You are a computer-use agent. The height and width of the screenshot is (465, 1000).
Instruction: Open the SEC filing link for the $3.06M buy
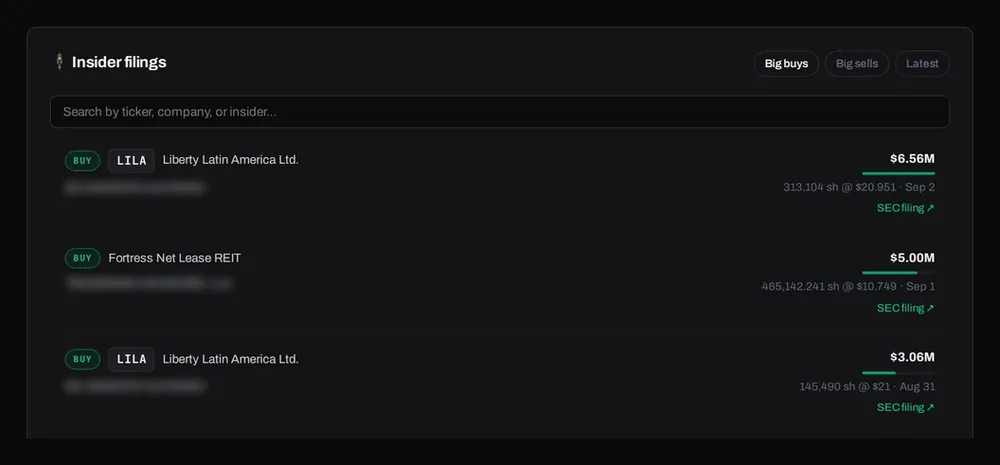906,407
